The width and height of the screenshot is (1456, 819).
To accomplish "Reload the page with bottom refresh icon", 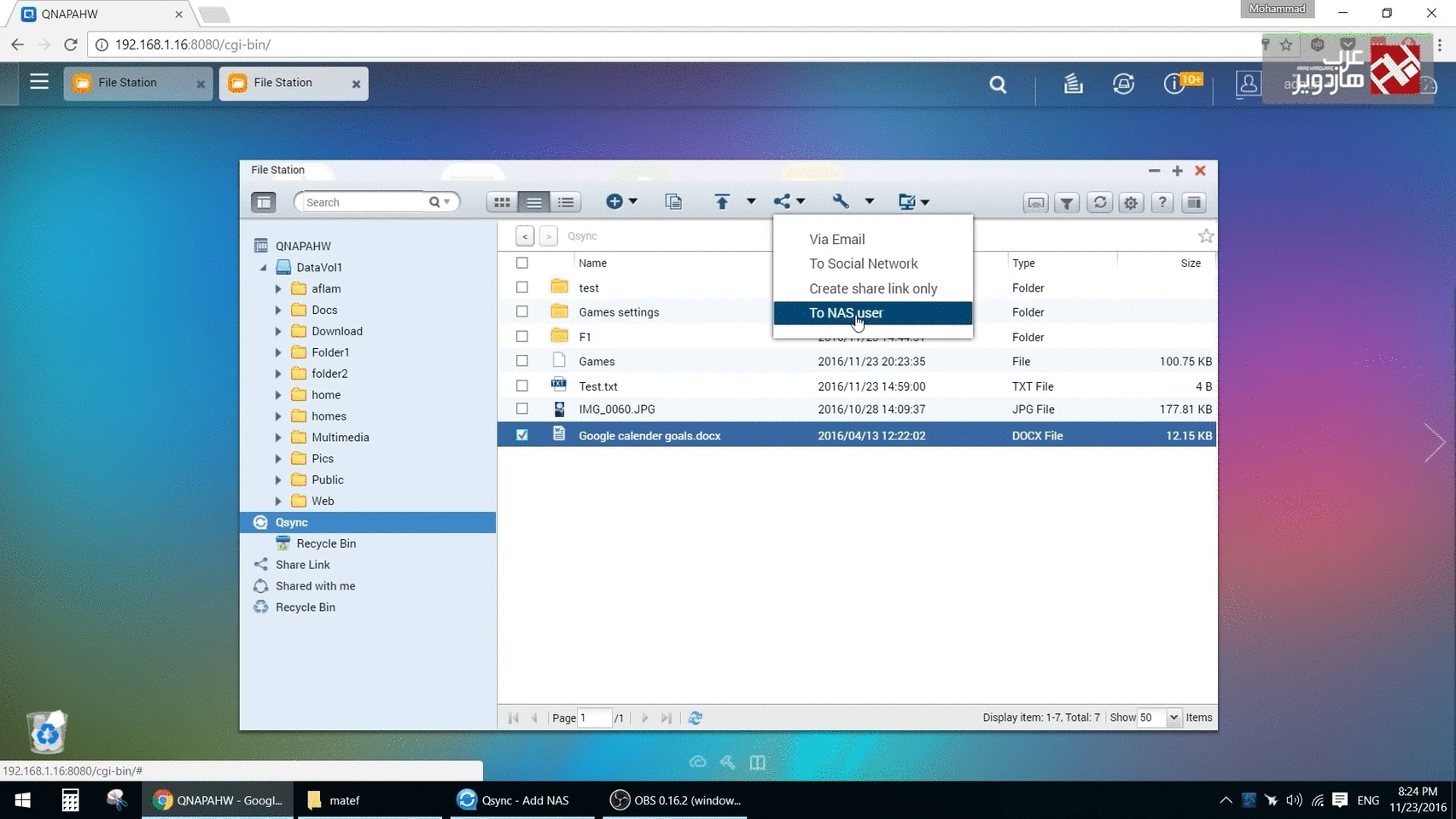I will (x=695, y=717).
